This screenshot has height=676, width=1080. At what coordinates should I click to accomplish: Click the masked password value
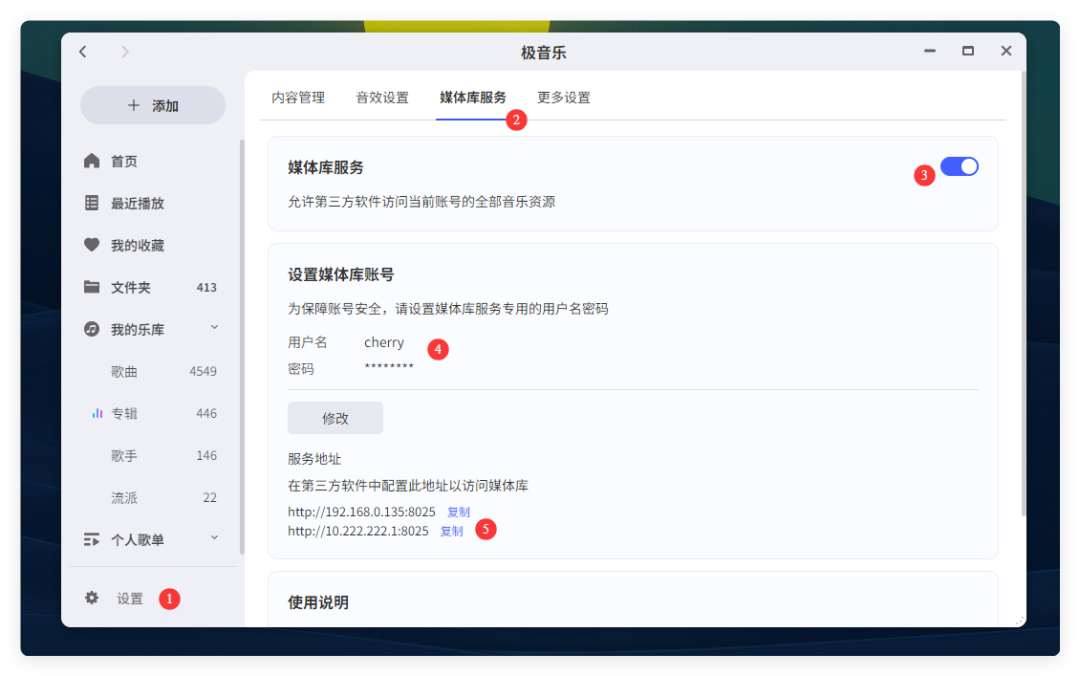click(389, 367)
